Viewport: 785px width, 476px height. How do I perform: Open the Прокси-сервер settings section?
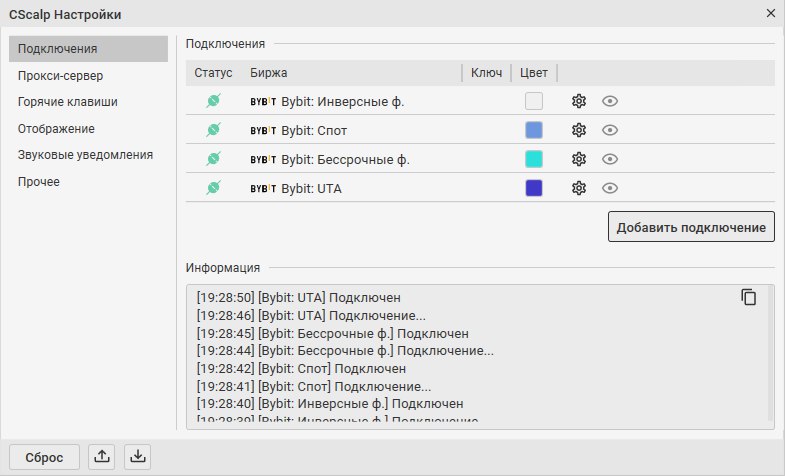pos(61,76)
